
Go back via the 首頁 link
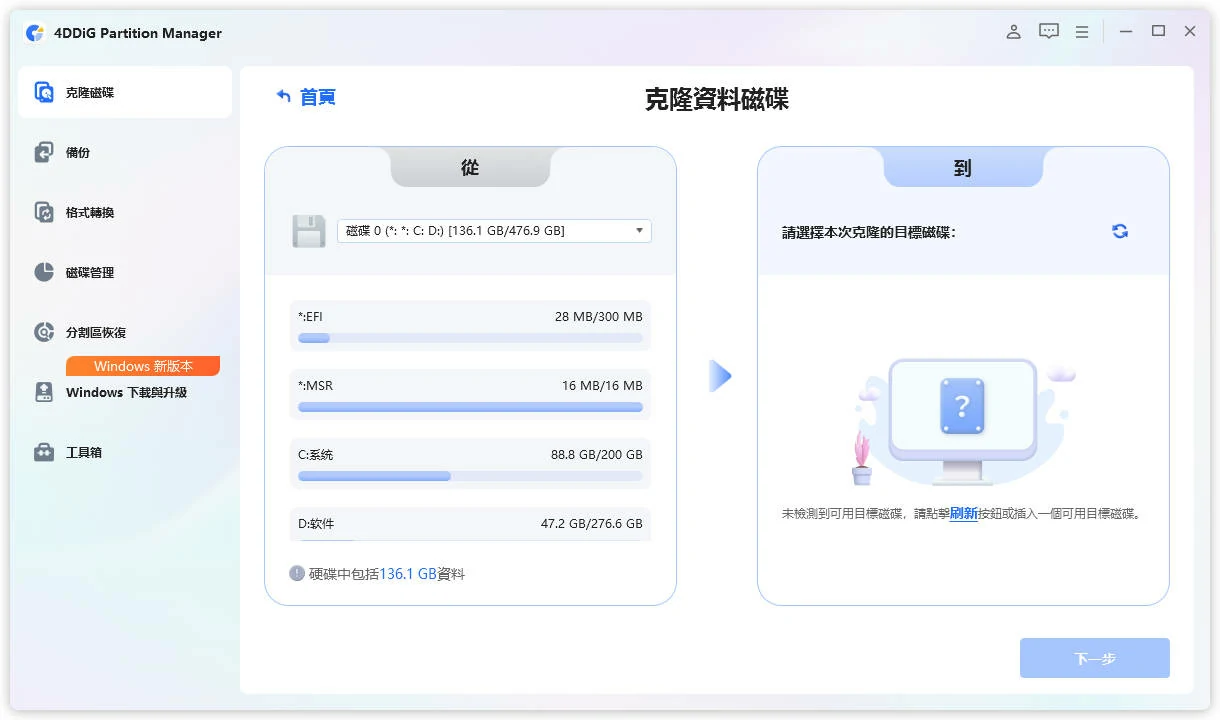coord(318,97)
